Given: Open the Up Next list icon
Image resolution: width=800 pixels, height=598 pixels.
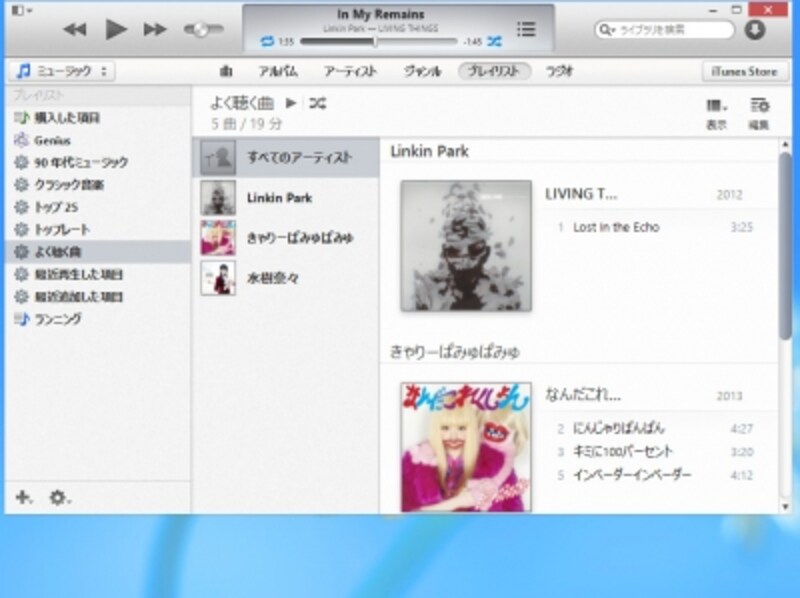Looking at the screenshot, I should [x=526, y=29].
